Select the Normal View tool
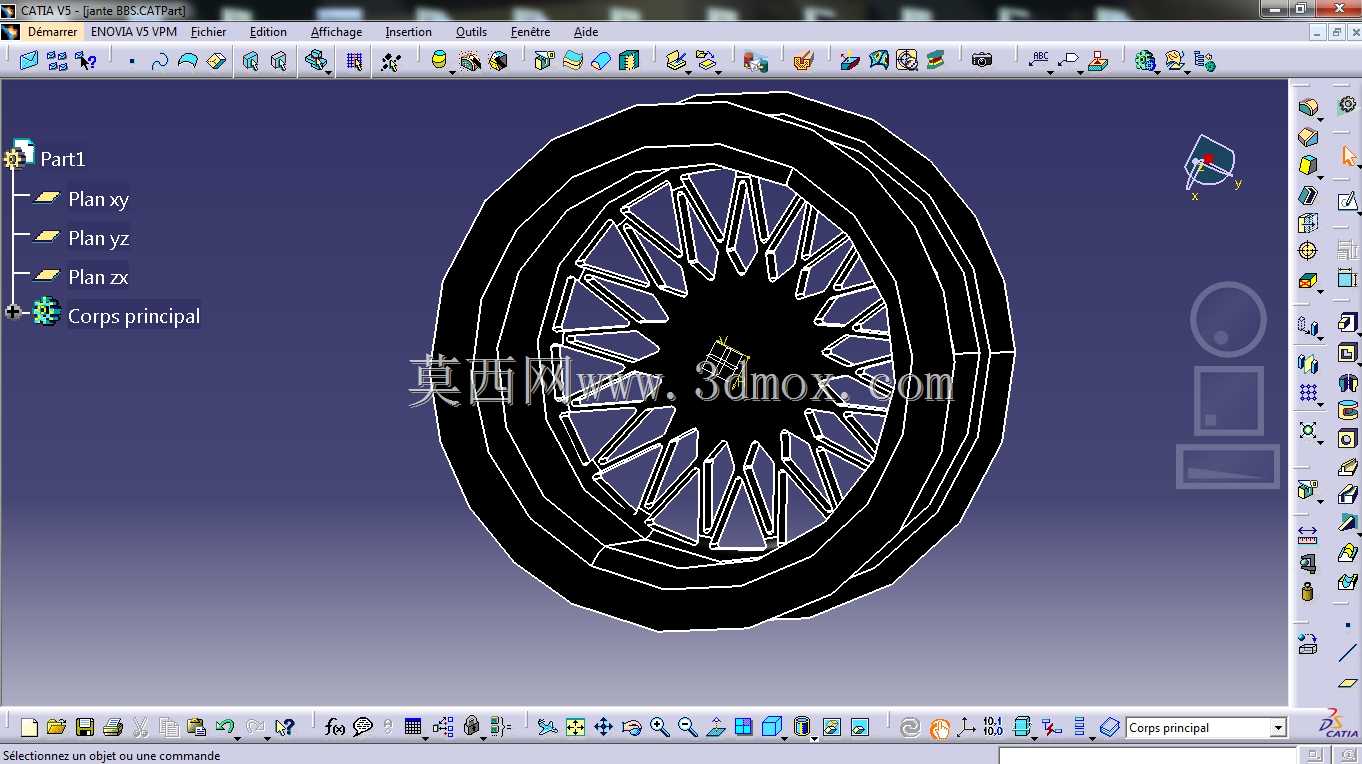Viewport: 1362px width, 764px height. [715, 727]
